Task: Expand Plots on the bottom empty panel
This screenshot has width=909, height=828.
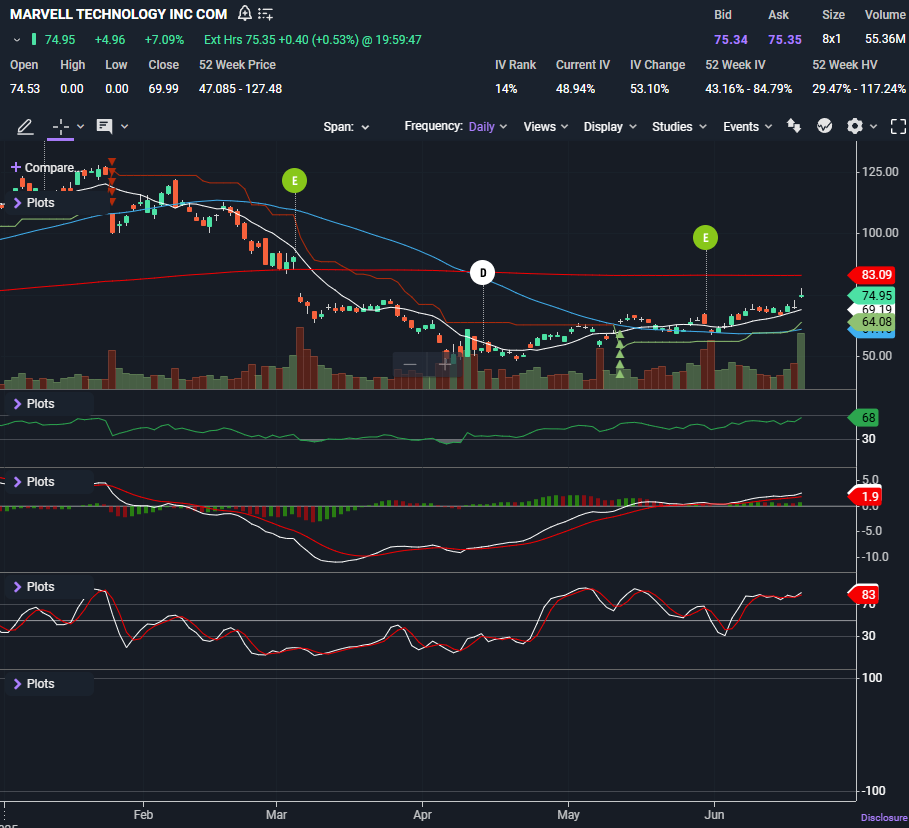Action: click(x=34, y=684)
